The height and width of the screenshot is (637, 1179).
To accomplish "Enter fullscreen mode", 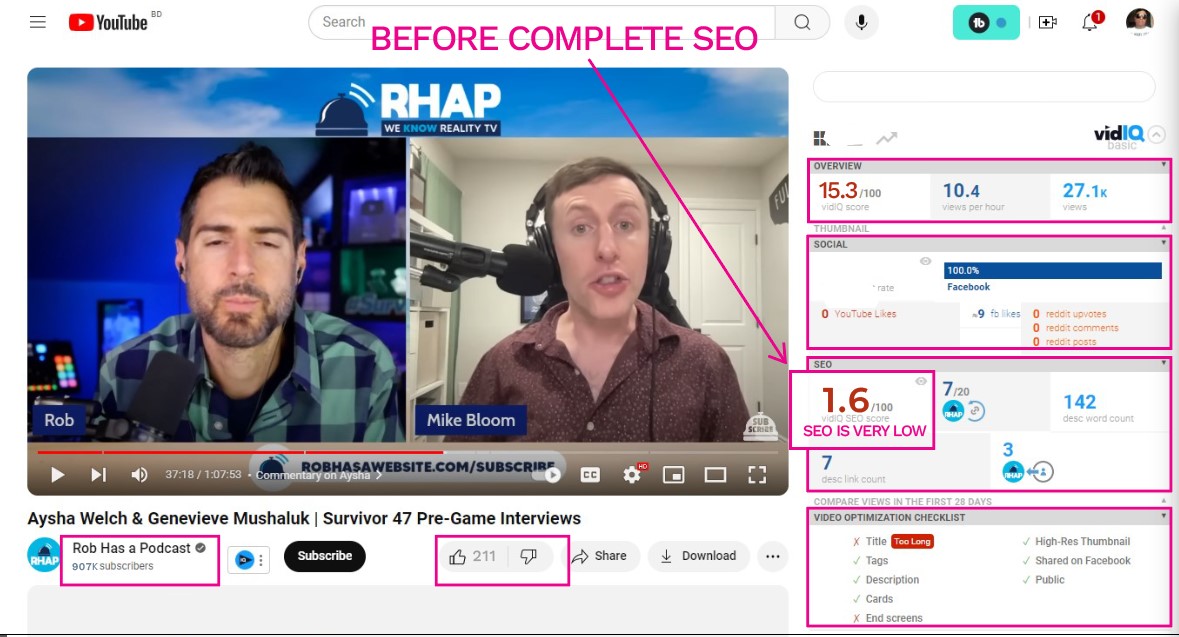I will (x=757, y=475).
